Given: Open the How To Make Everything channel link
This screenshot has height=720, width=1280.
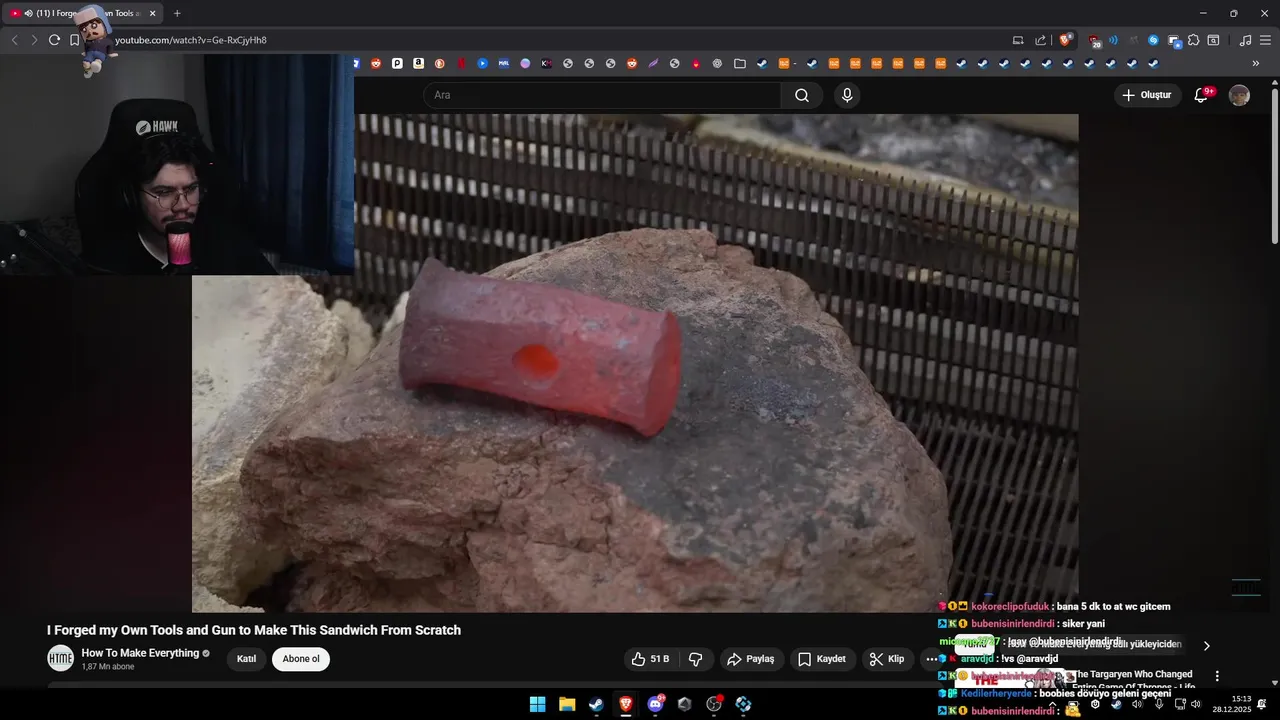Looking at the screenshot, I should (x=140, y=653).
